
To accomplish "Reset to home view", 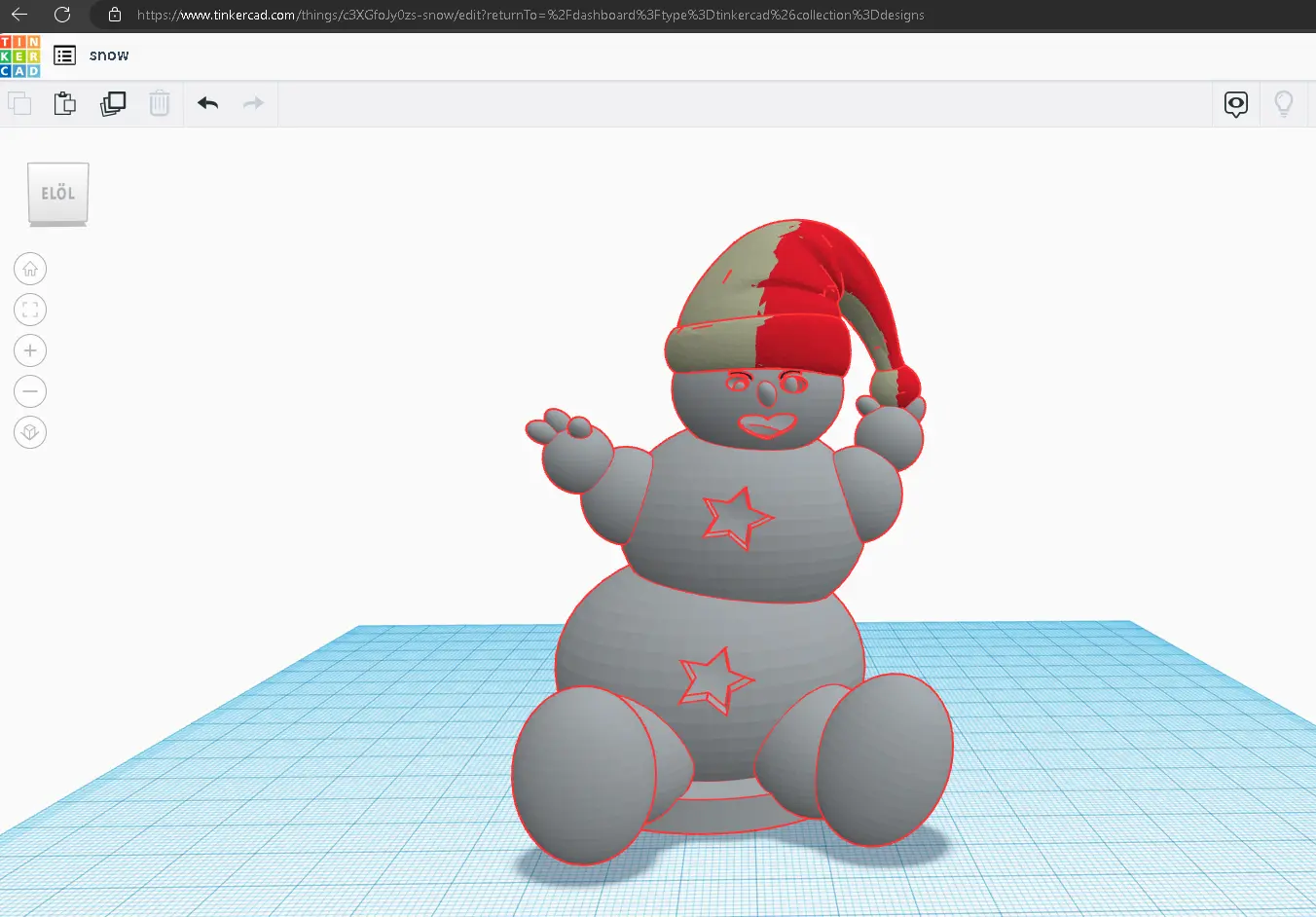I will click(x=30, y=270).
